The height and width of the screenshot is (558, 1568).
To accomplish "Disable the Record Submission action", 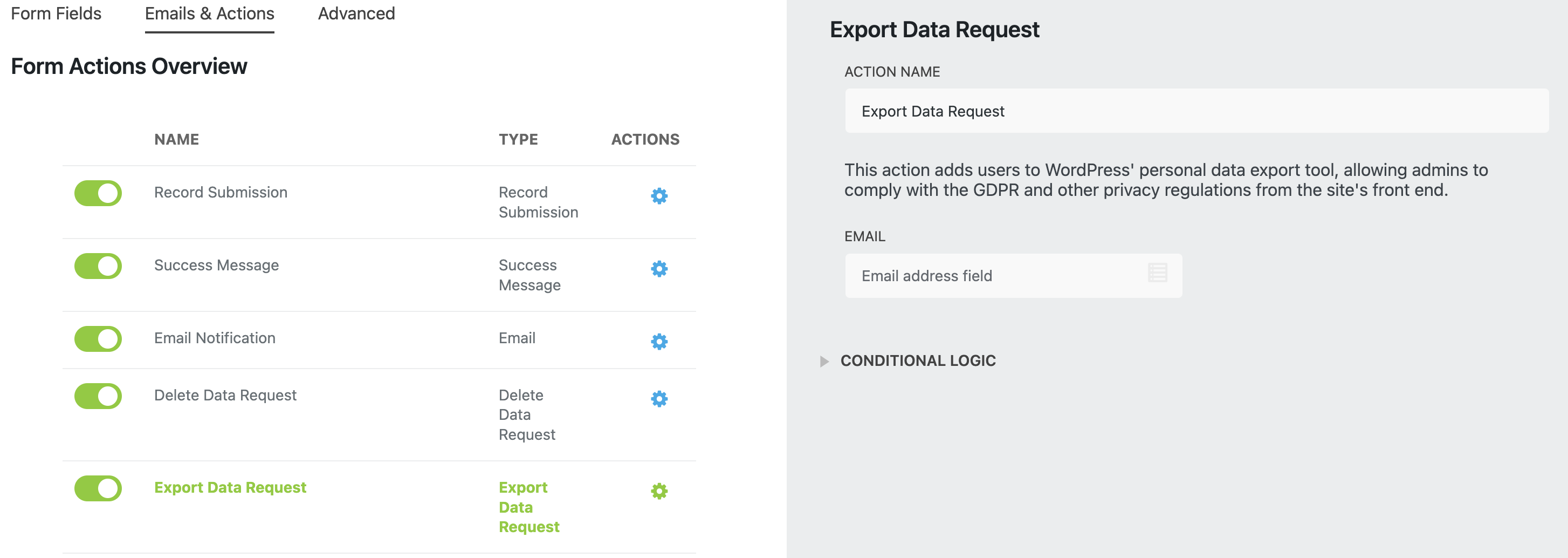I will pos(98,194).
